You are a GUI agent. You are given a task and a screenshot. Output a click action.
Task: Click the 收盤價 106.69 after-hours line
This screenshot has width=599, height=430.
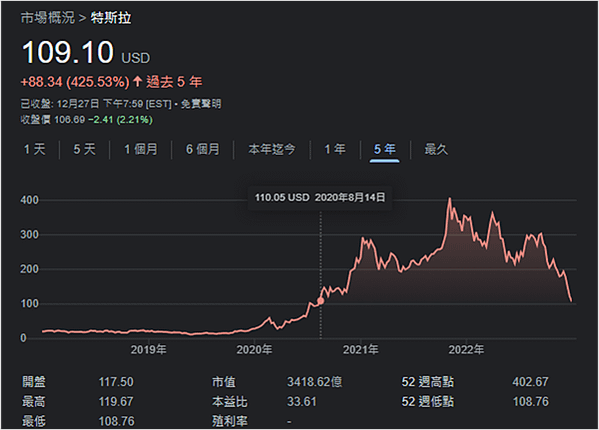[86, 120]
